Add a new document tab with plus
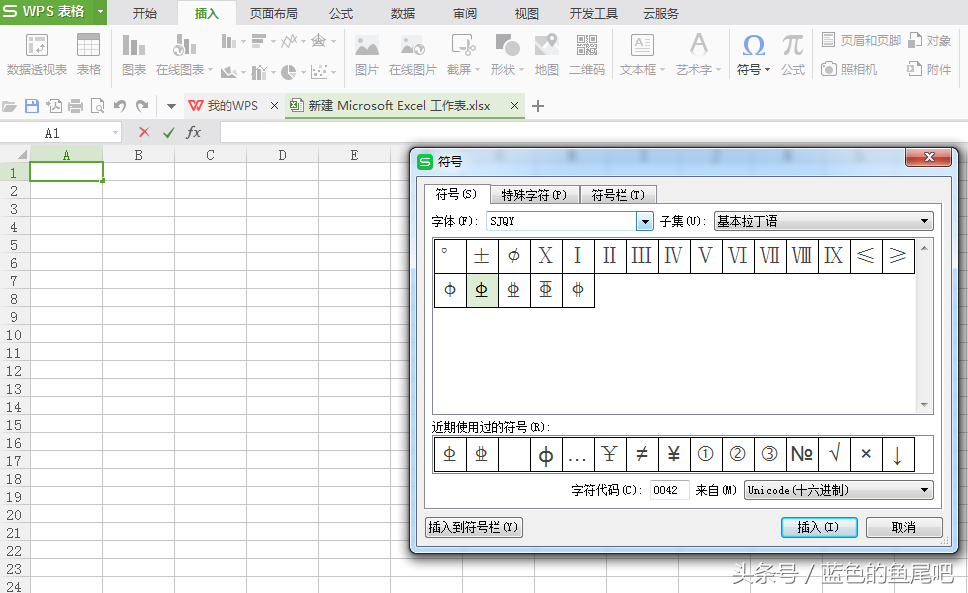Image resolution: width=968 pixels, height=593 pixels. 538,106
